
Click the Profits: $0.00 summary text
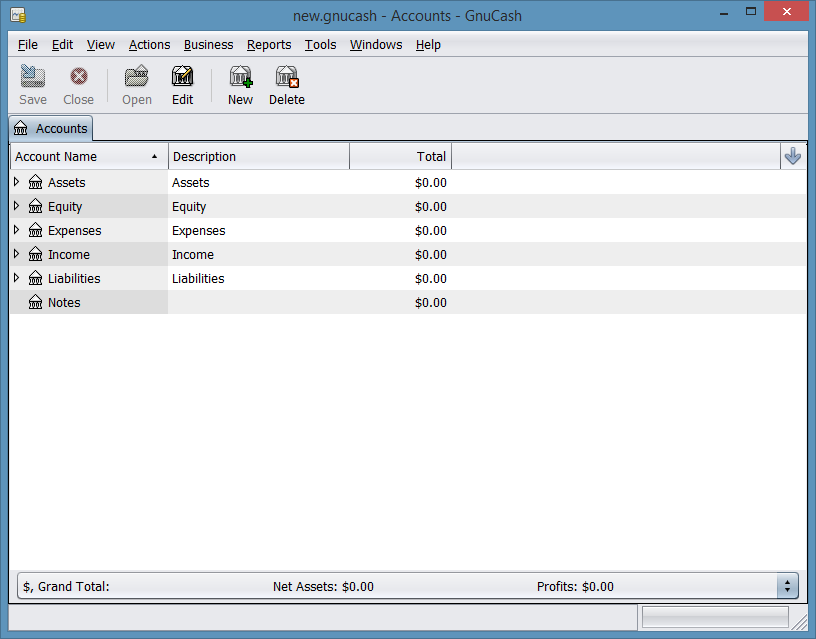coord(575,586)
